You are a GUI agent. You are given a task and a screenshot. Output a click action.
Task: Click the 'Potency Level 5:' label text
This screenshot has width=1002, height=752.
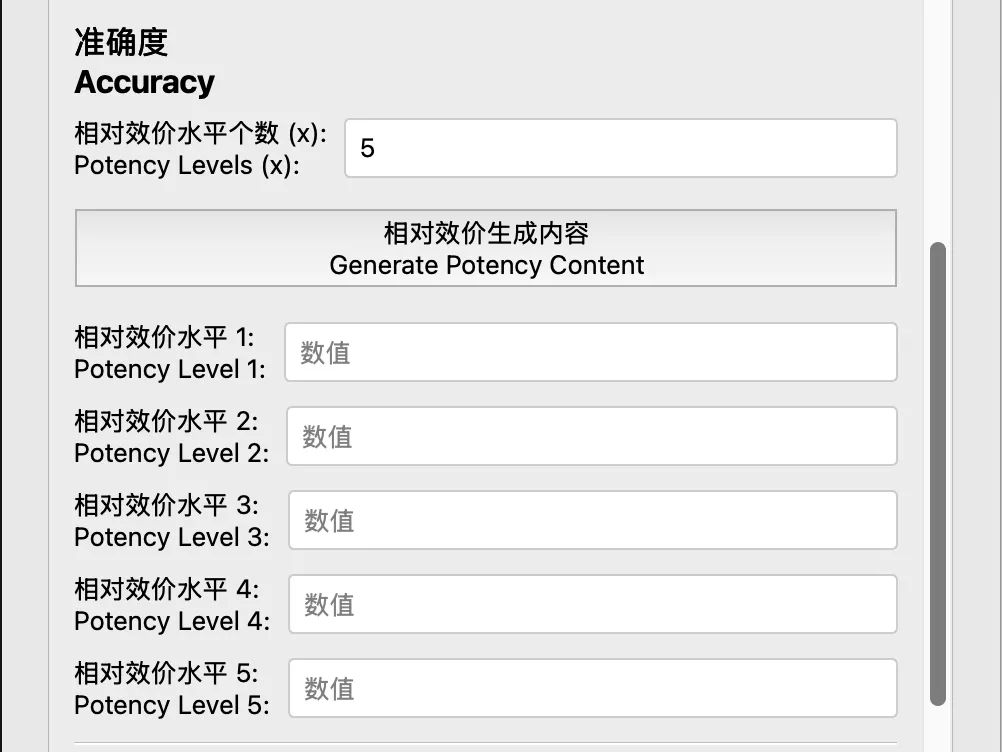[x=171, y=705]
